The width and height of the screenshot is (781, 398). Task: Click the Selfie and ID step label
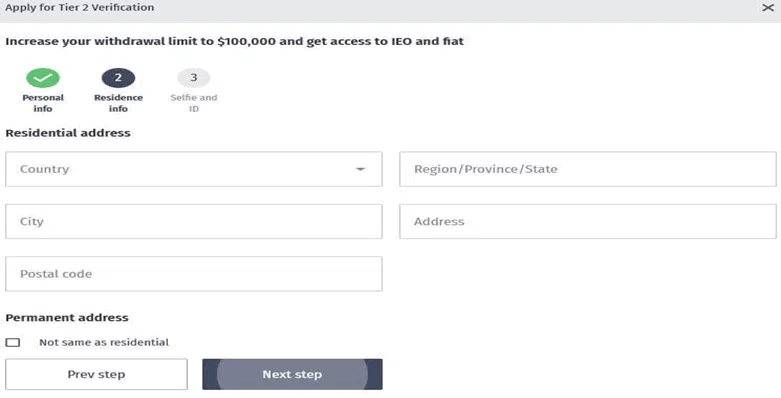point(194,103)
